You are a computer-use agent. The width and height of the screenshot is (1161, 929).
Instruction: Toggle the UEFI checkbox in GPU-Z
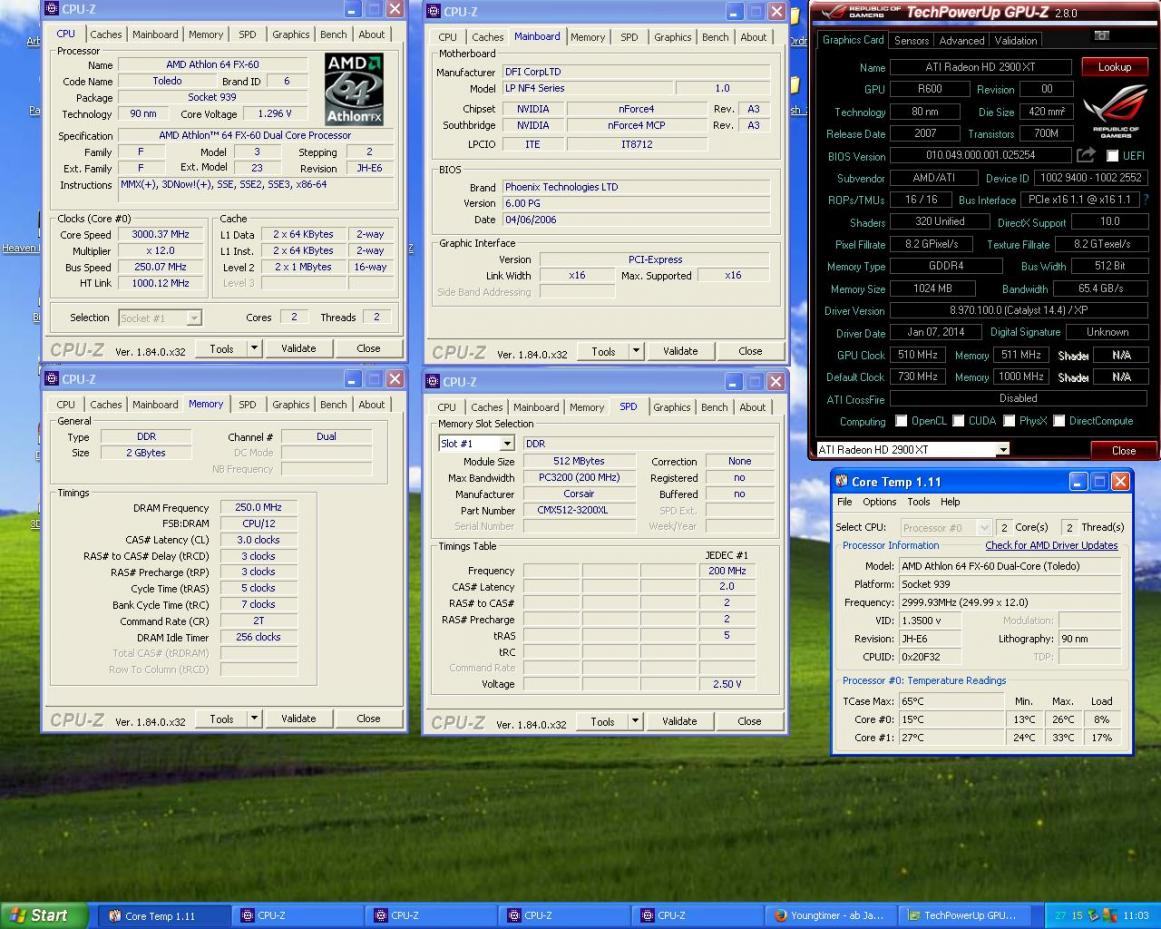[1112, 155]
